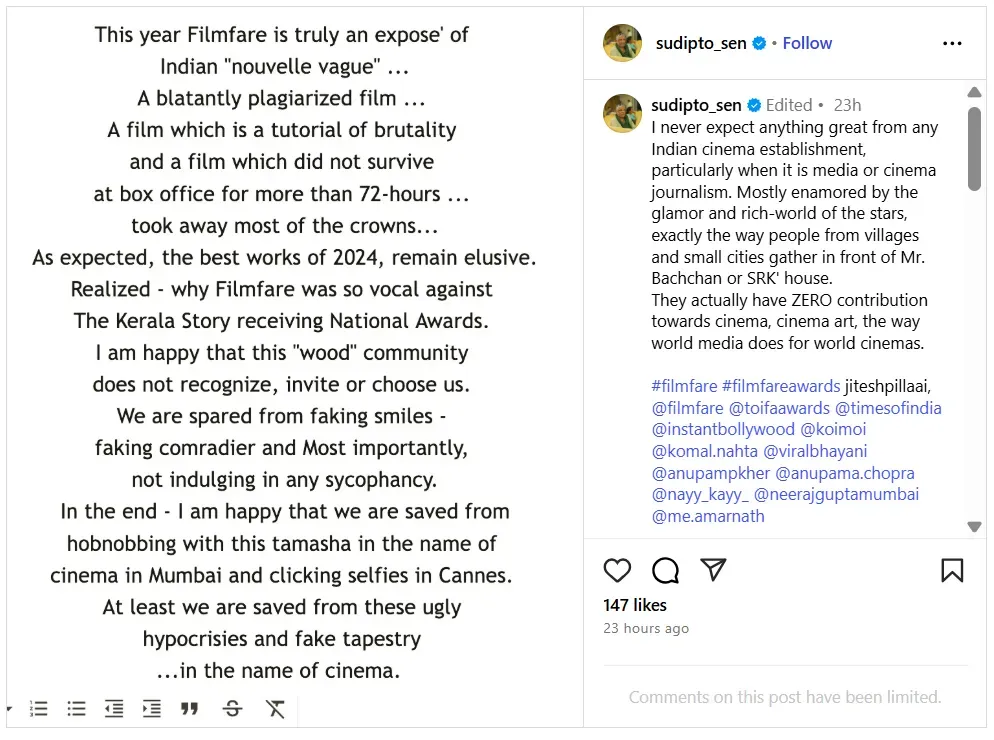This screenshot has width=994, height=740.
Task: Insert a numbered list
Action: [x=39, y=709]
